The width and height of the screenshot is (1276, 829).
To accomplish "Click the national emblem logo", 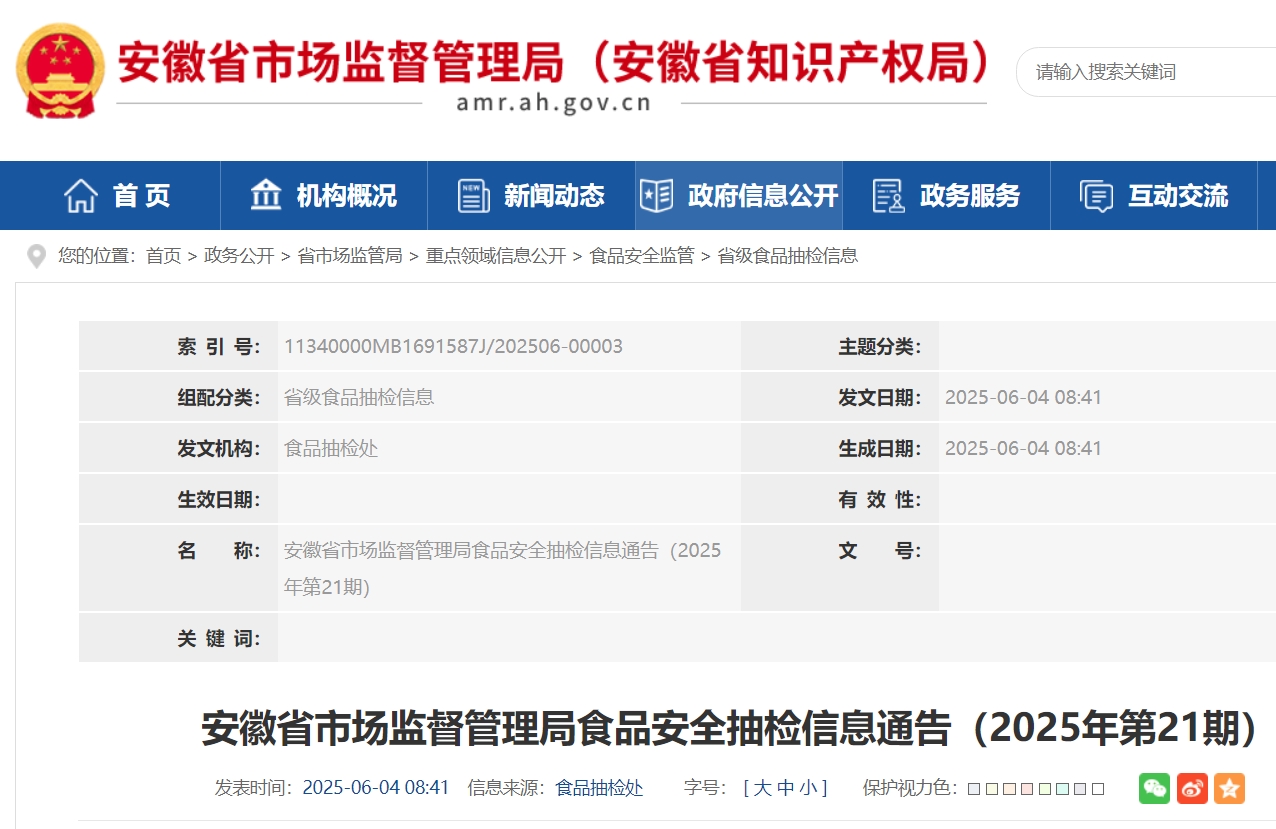I will [60, 71].
